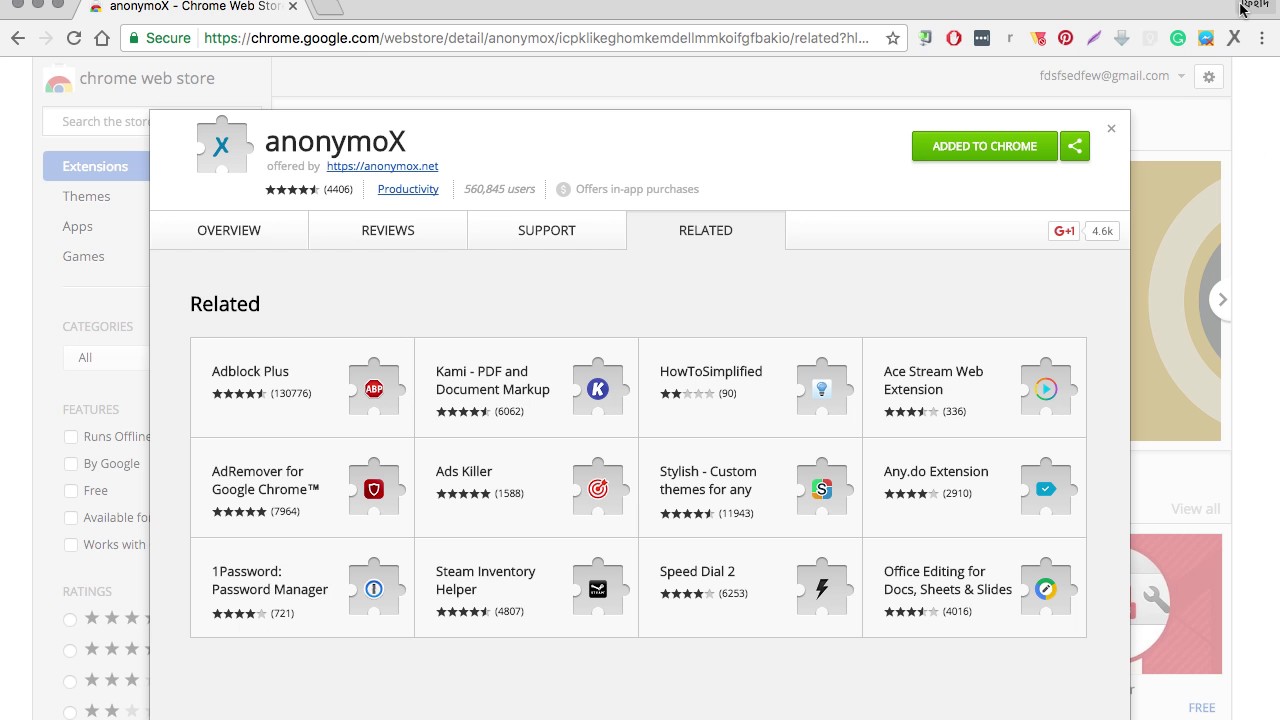Reload the page
Viewport: 1280px width, 720px height.
[74, 38]
